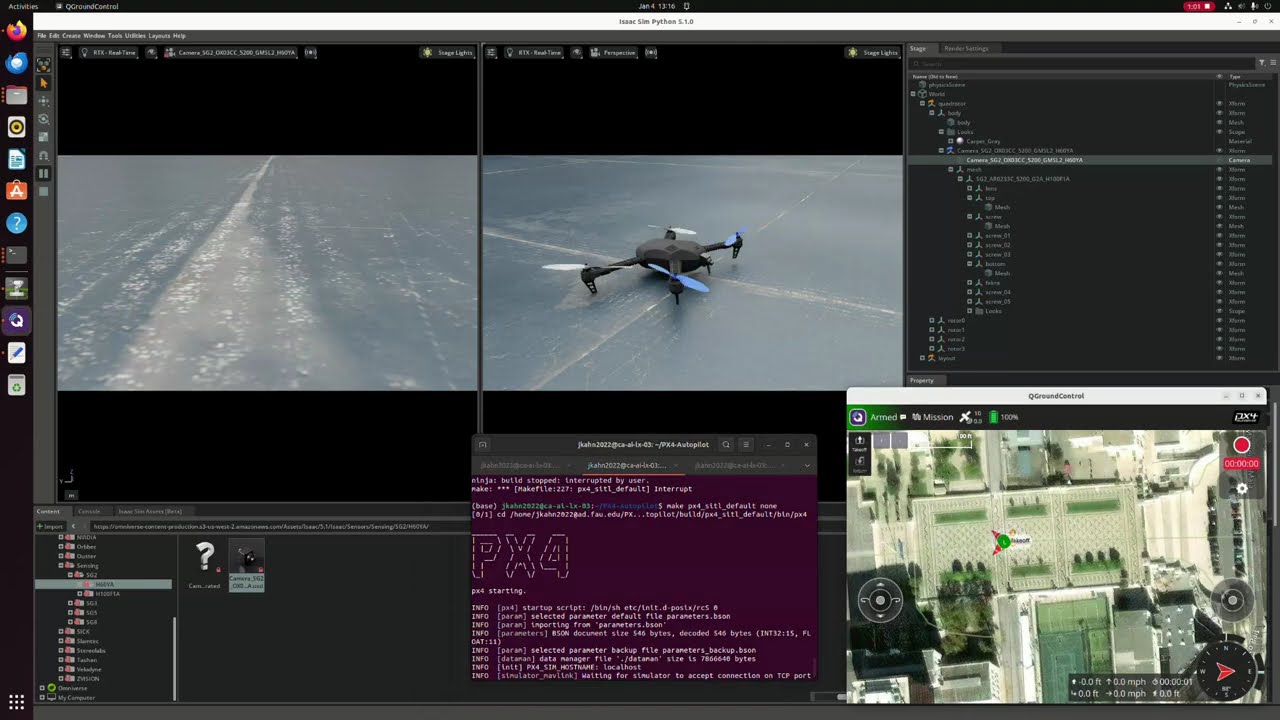The width and height of the screenshot is (1280, 720).
Task: Open terminal hamburger menu
Action: click(746, 445)
